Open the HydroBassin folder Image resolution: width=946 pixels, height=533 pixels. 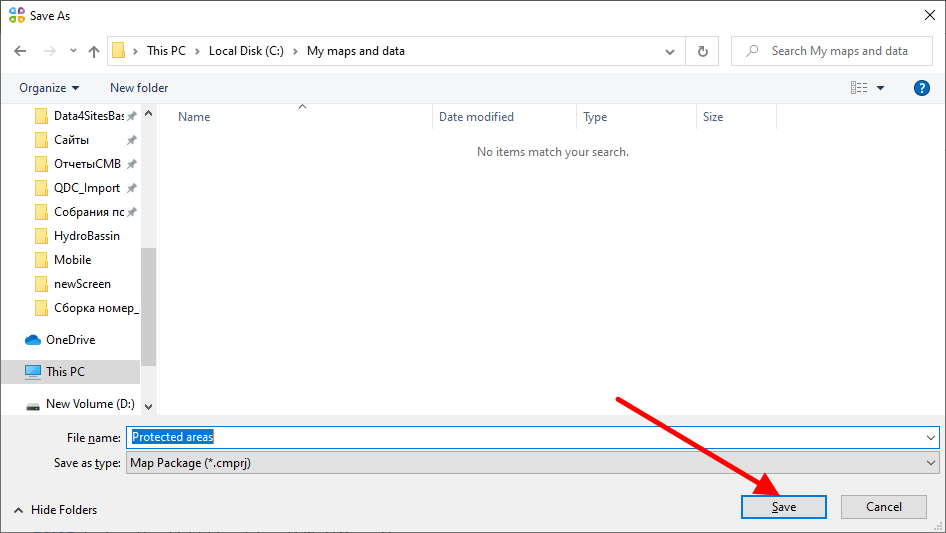86,236
